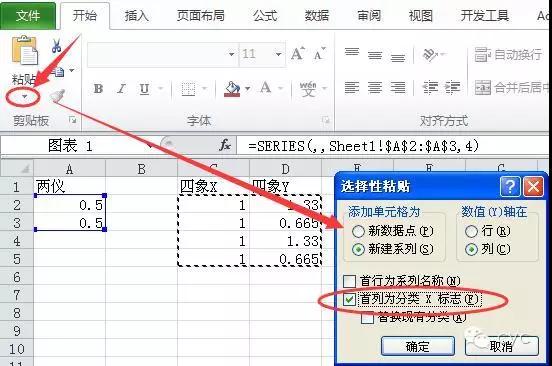Select the 新数据点 radio button
This screenshot has height=366, width=552.
coord(358,231)
